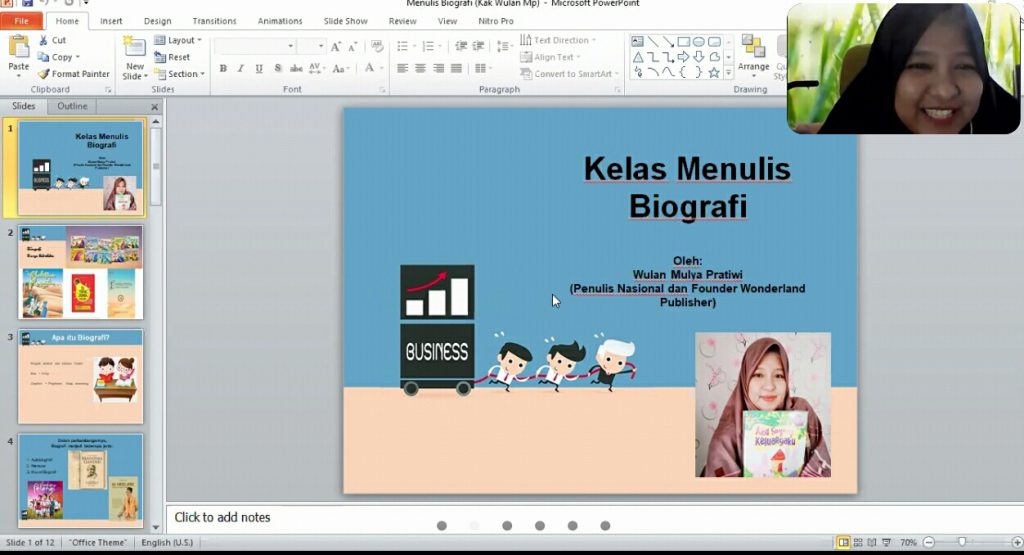Open Line Spacing options

pyautogui.click(x=504, y=46)
